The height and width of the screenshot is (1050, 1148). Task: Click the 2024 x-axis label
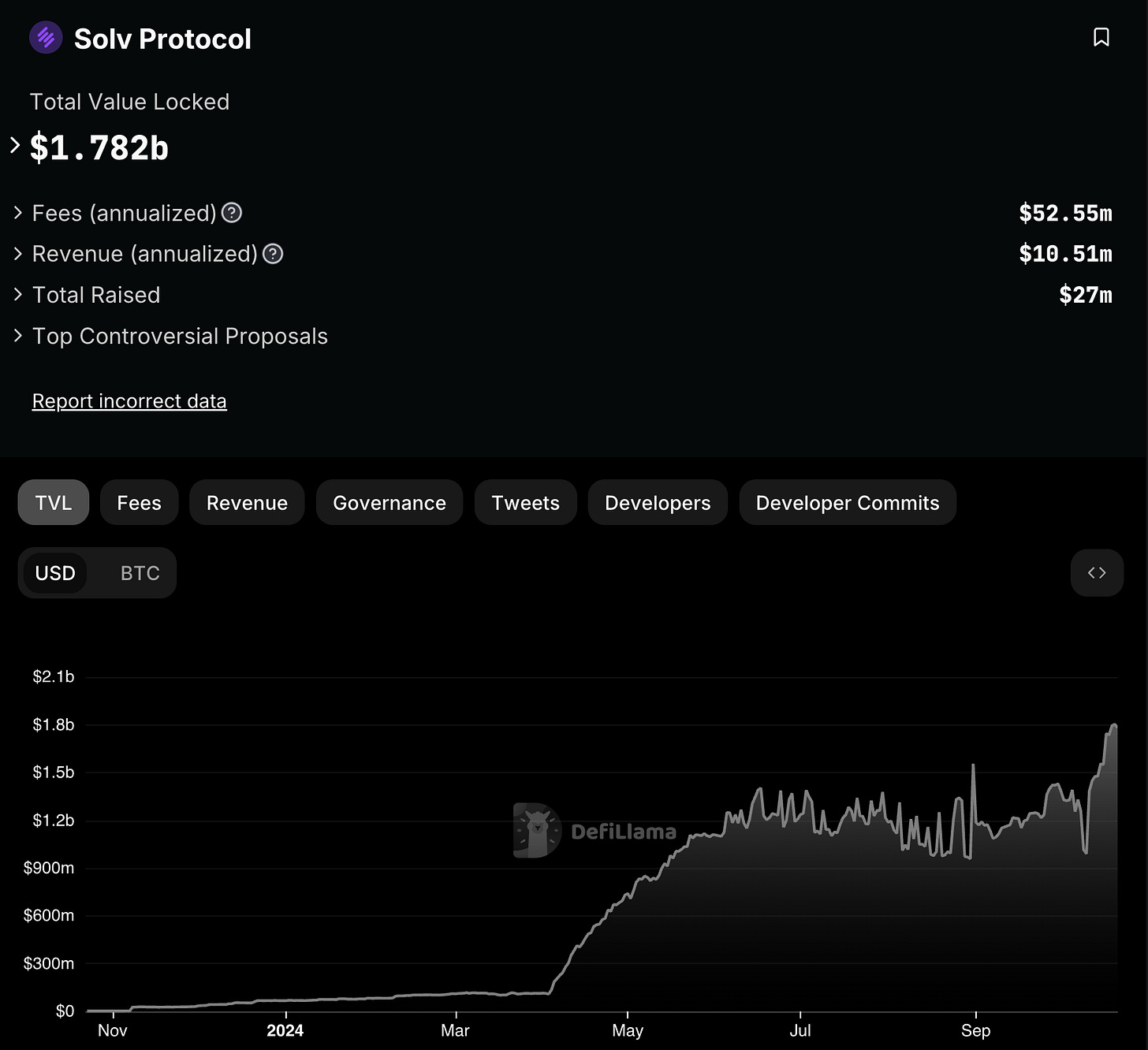pyautogui.click(x=285, y=1030)
